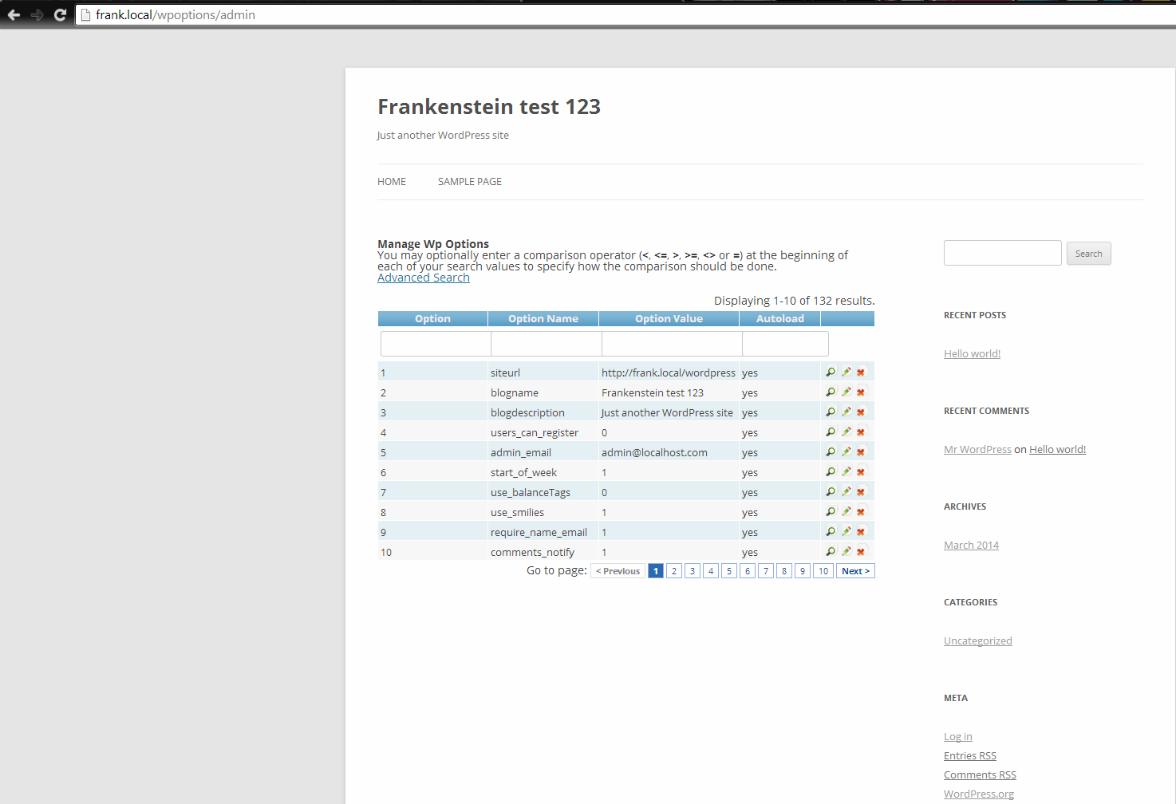
Task: Edit the blogname option with pencil icon
Action: tap(845, 391)
